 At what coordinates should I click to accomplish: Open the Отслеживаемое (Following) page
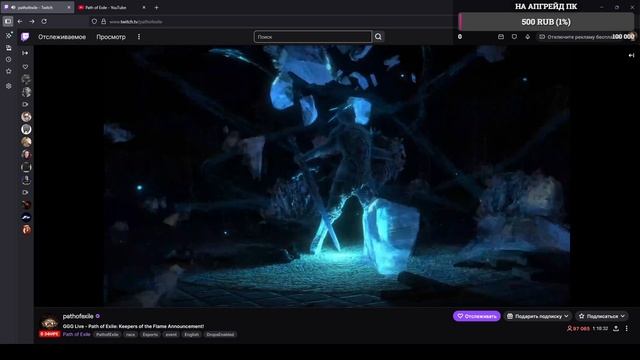pos(62,37)
